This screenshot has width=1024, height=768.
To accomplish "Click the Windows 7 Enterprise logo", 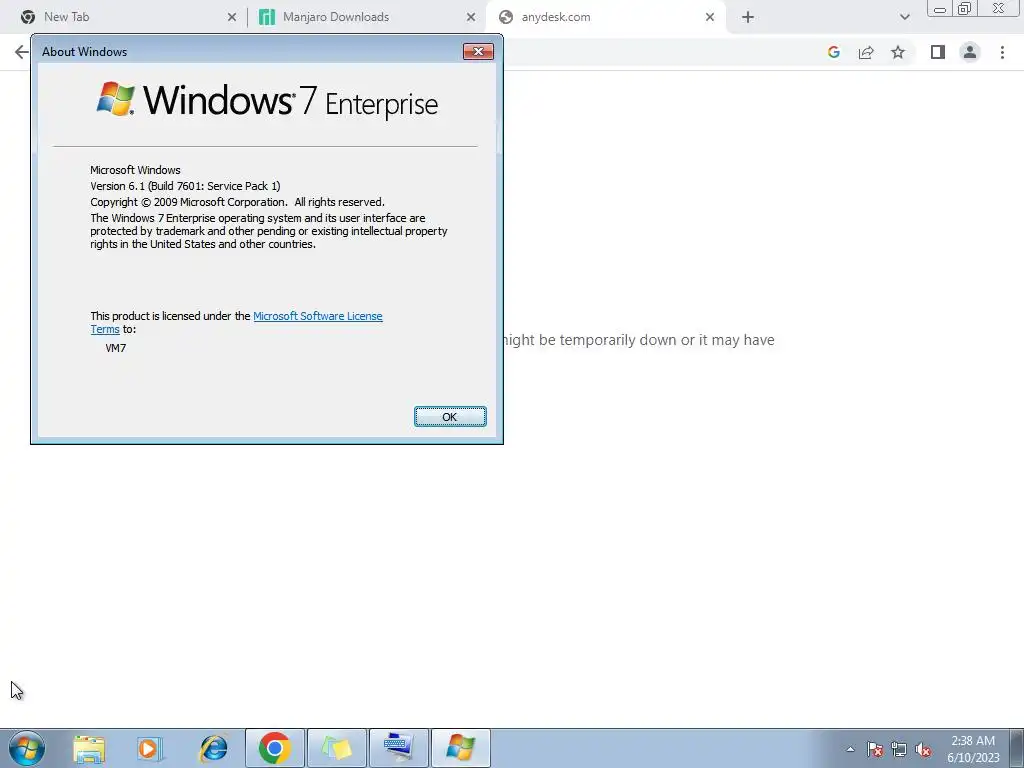I will click(x=267, y=101).
